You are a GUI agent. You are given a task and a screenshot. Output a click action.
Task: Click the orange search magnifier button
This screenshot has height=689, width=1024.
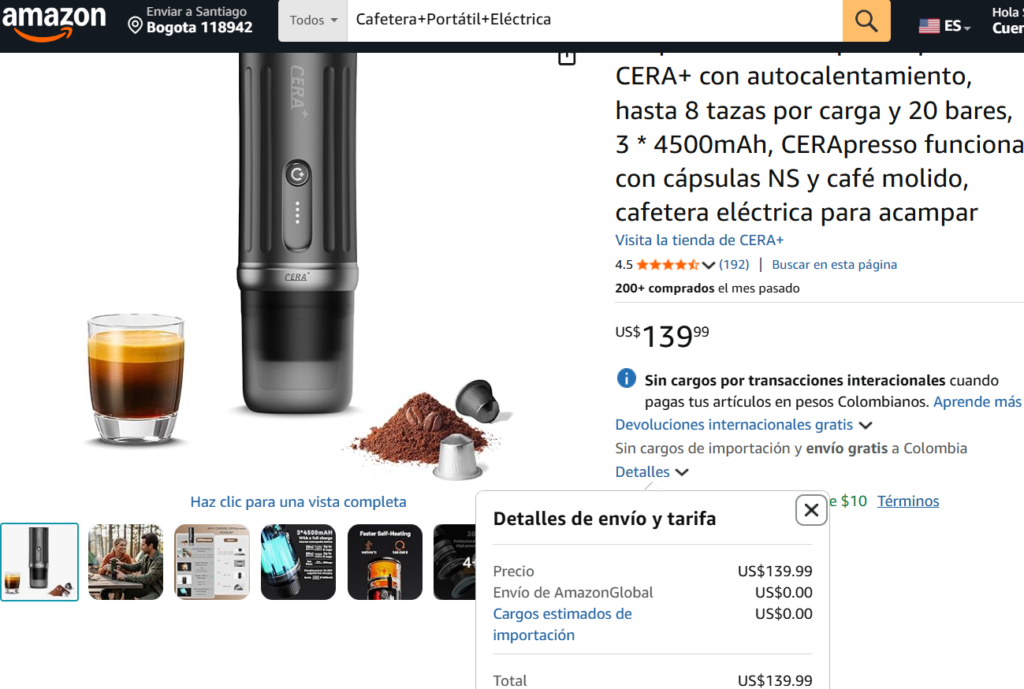(x=866, y=20)
